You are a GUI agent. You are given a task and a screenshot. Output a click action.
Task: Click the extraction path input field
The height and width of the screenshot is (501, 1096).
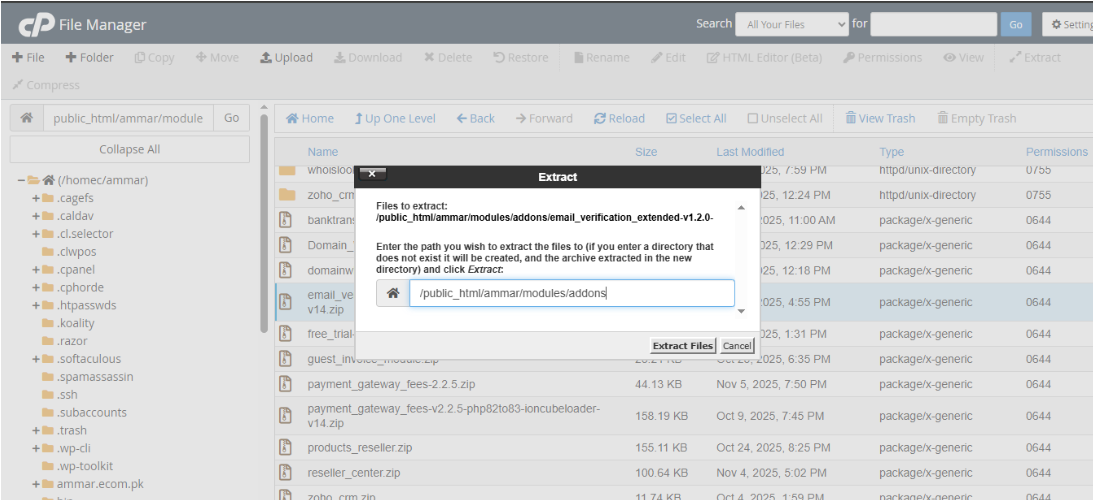571,293
